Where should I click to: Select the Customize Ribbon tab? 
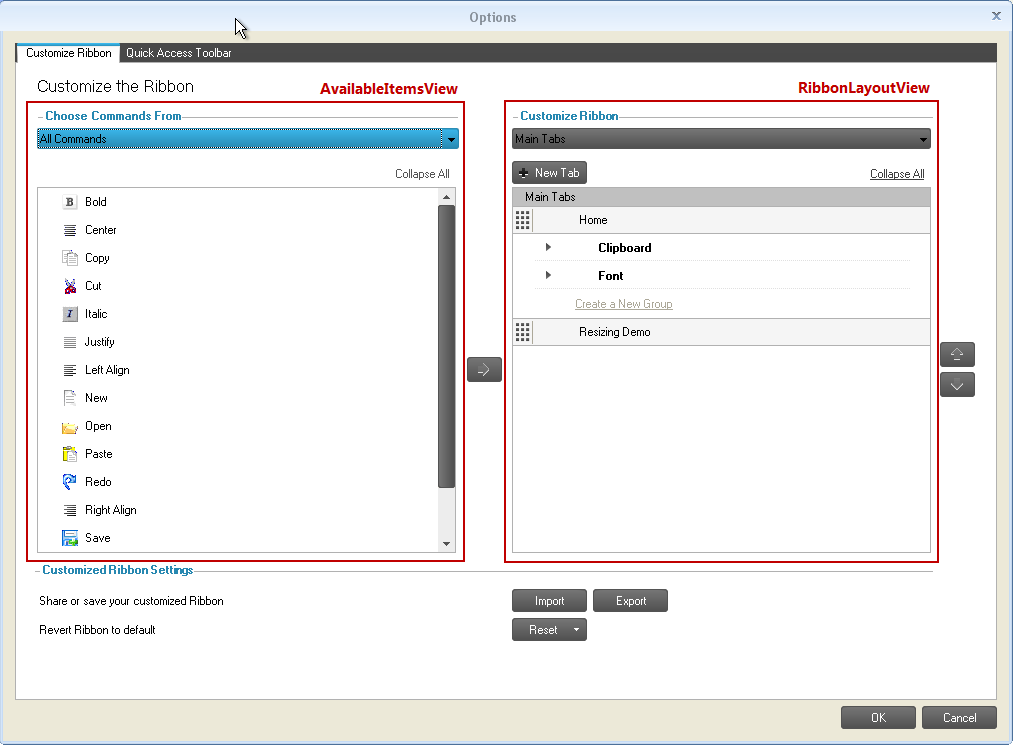[x=67, y=52]
